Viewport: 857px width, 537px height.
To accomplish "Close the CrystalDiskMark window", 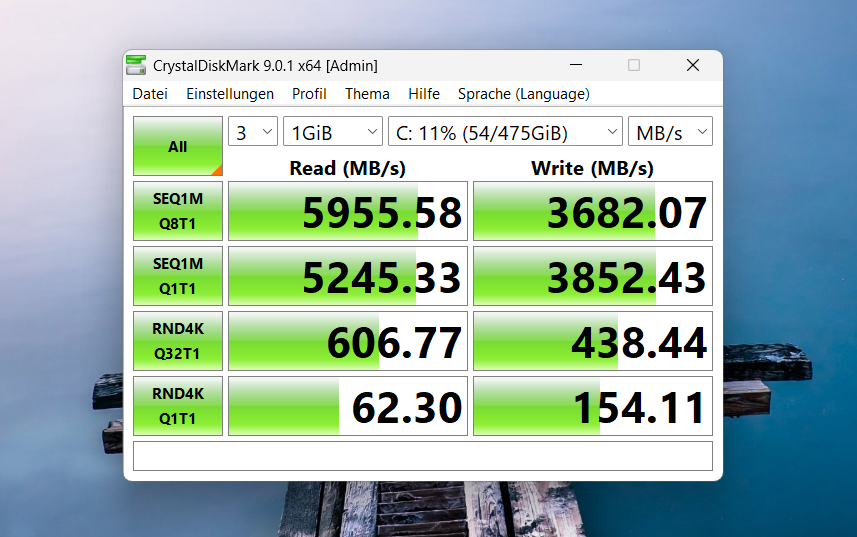I will pyautogui.click(x=692, y=65).
